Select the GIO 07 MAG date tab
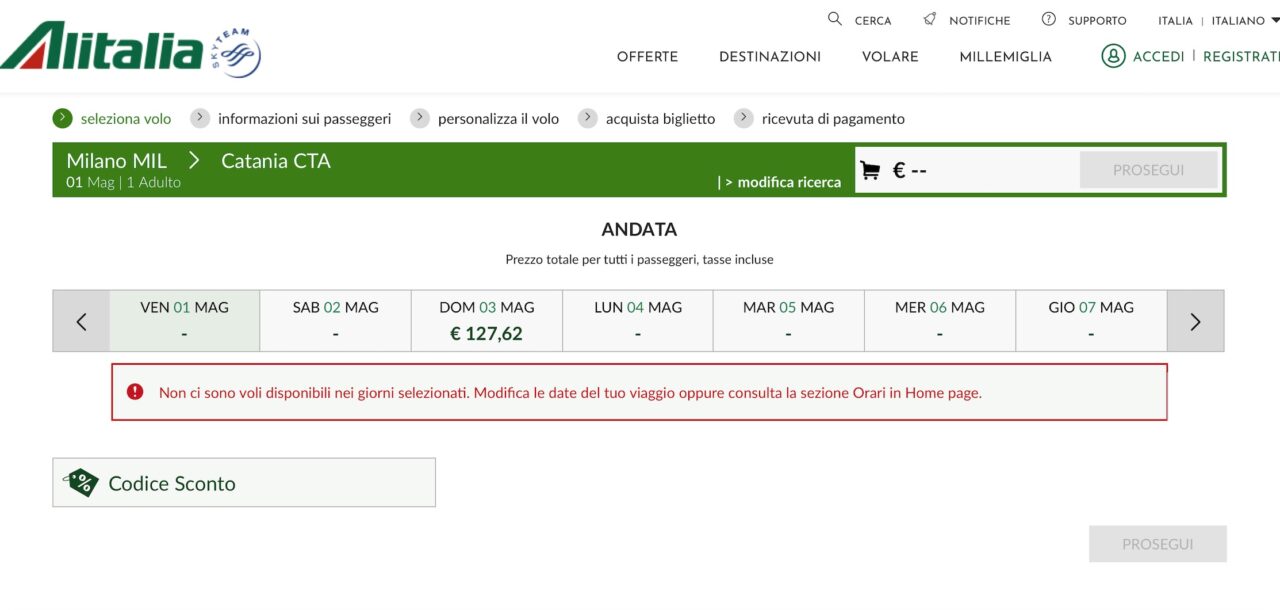The width and height of the screenshot is (1280, 610). click(x=1091, y=321)
